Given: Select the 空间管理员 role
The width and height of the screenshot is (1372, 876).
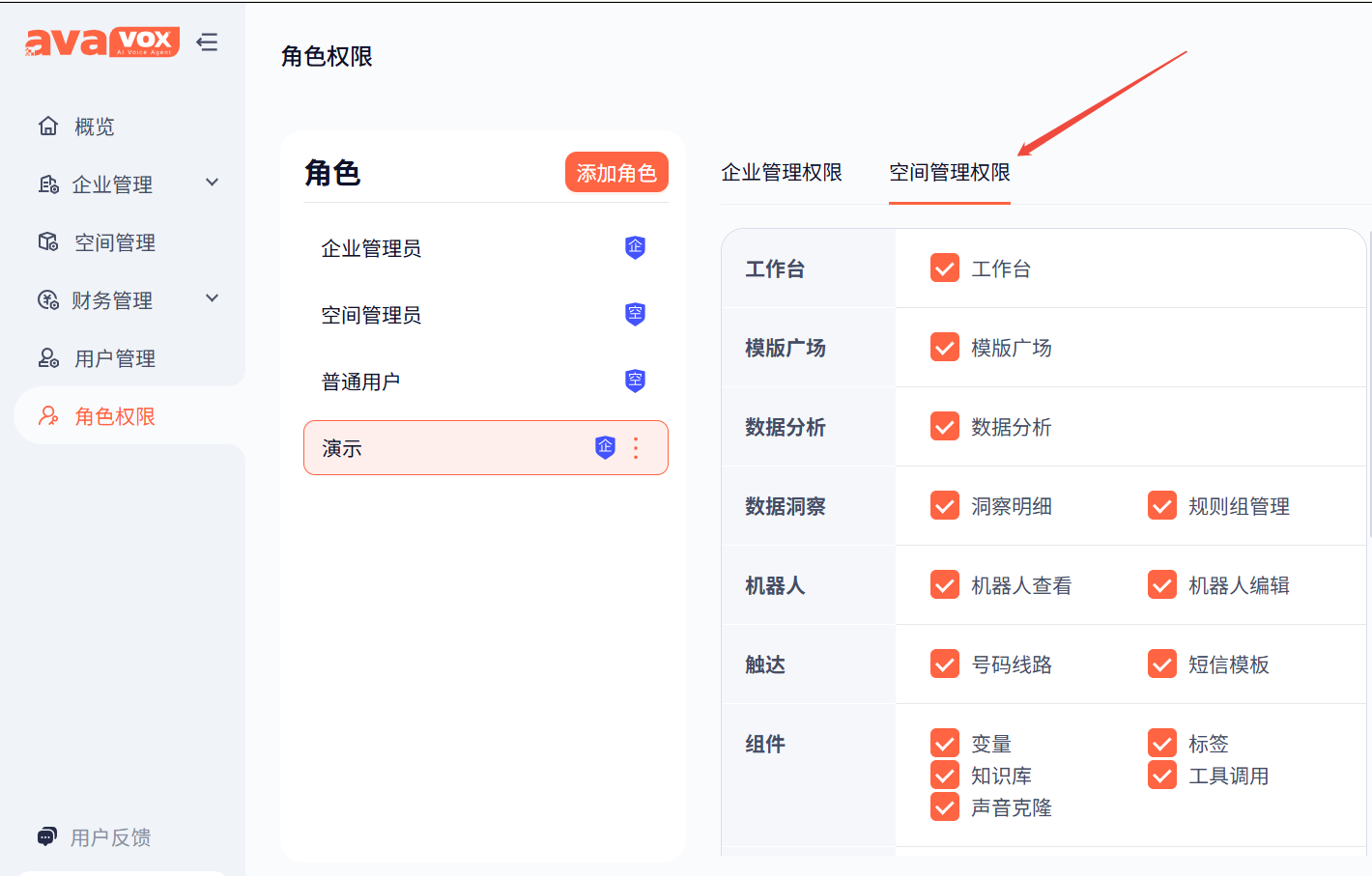Looking at the screenshot, I should 485,315.
